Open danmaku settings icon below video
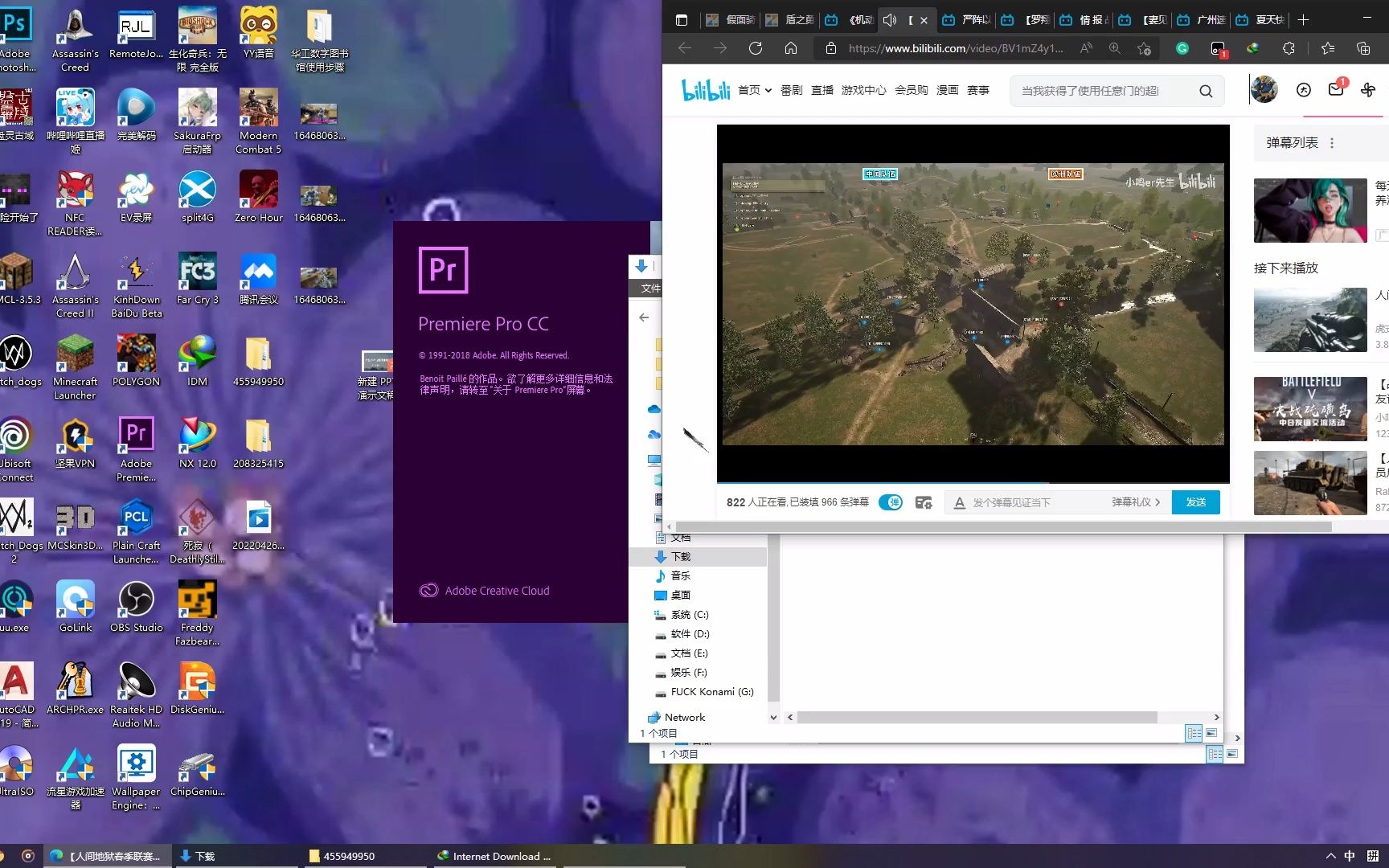 coord(924,502)
